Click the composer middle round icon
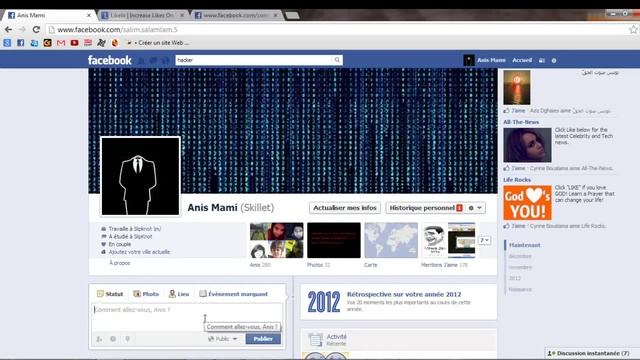Screen dimensions: 640x360 [113, 339]
